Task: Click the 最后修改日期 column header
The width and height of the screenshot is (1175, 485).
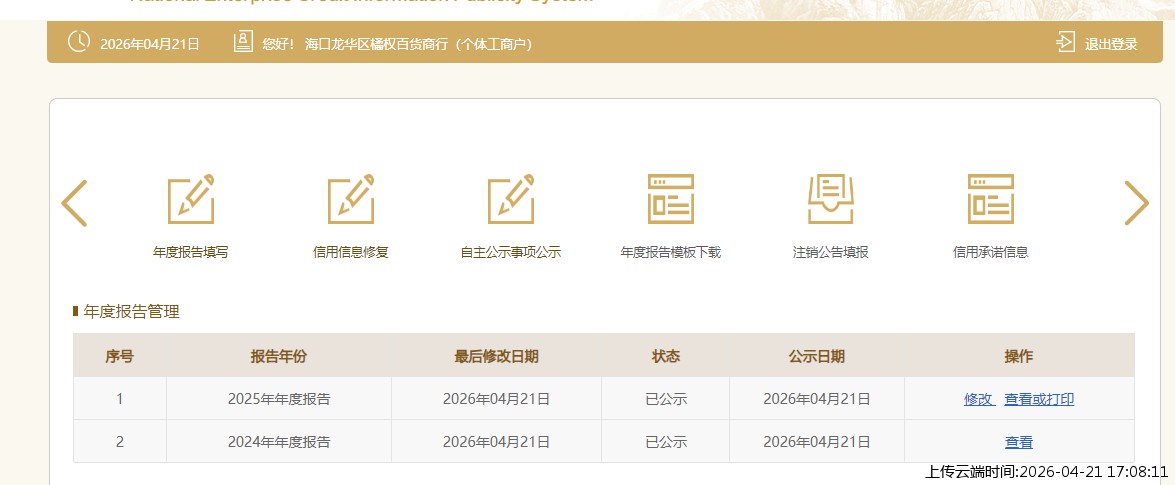Action: click(x=496, y=356)
